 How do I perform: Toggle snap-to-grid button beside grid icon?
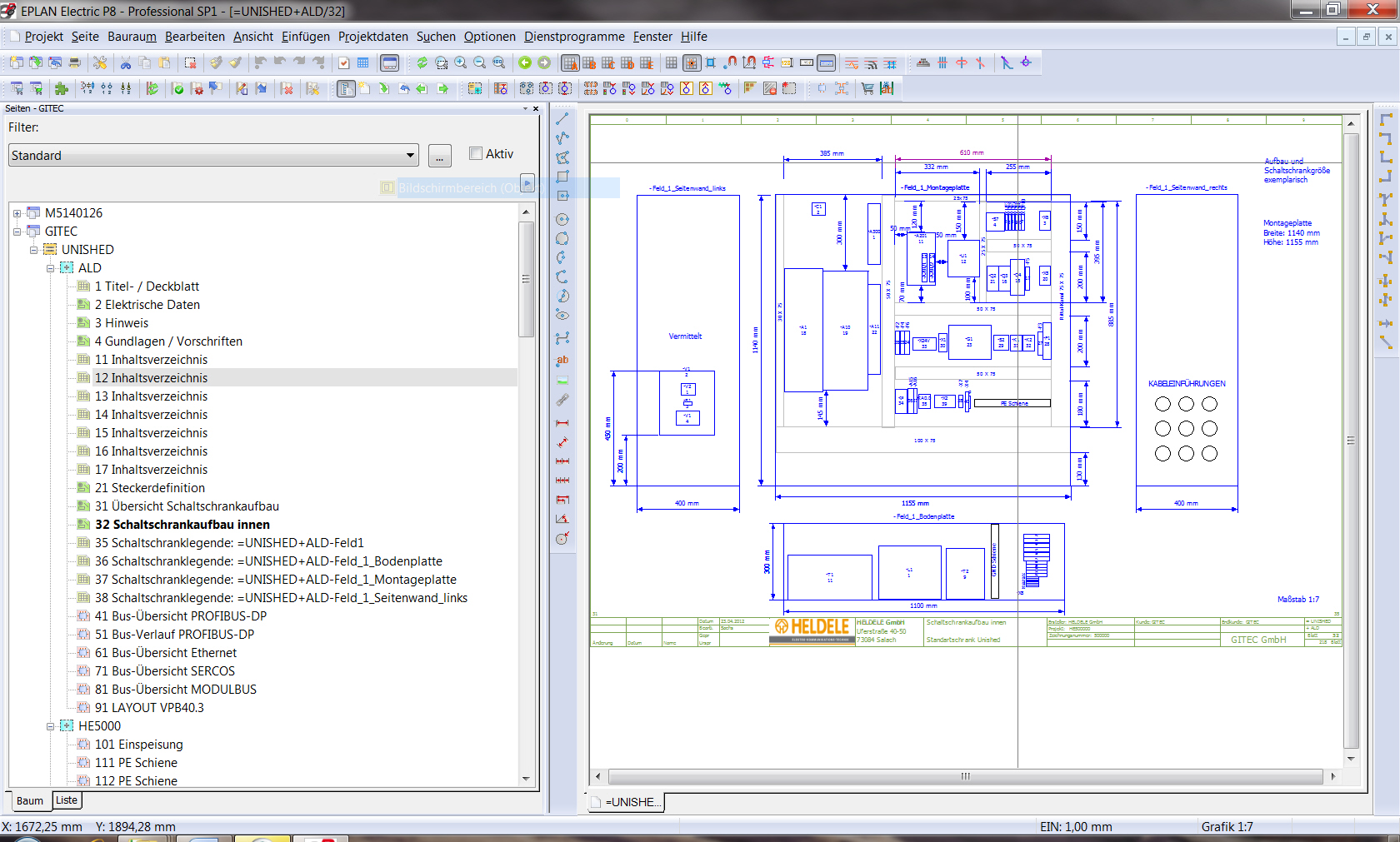coord(692,63)
